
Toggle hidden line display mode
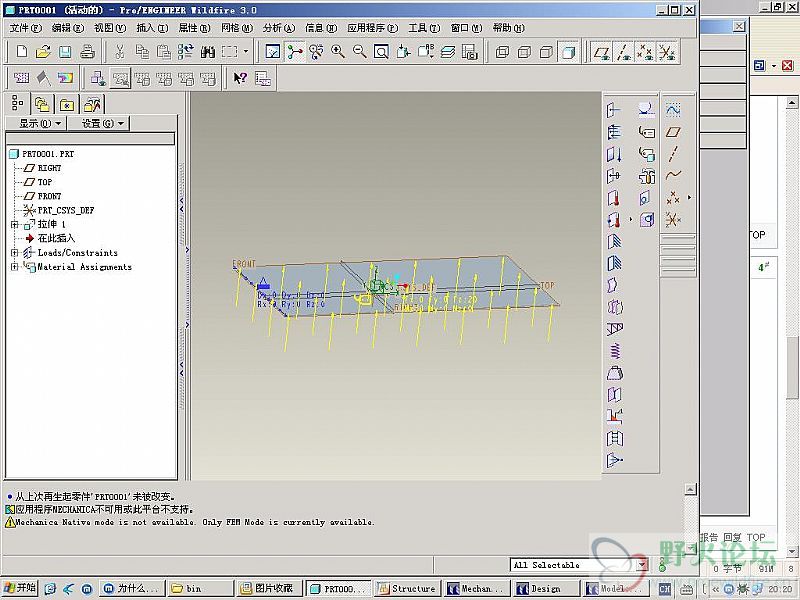tap(524, 52)
